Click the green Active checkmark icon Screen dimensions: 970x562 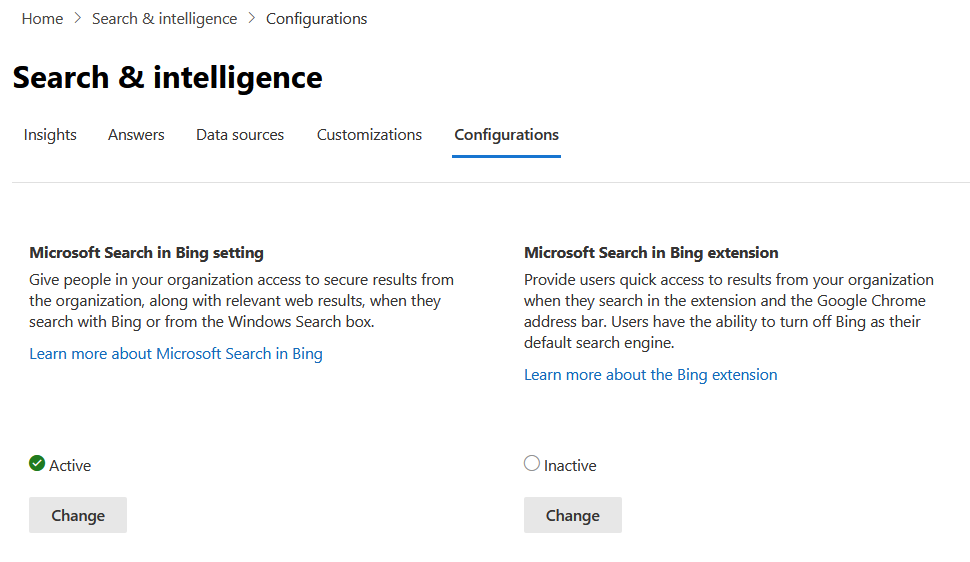point(37,463)
